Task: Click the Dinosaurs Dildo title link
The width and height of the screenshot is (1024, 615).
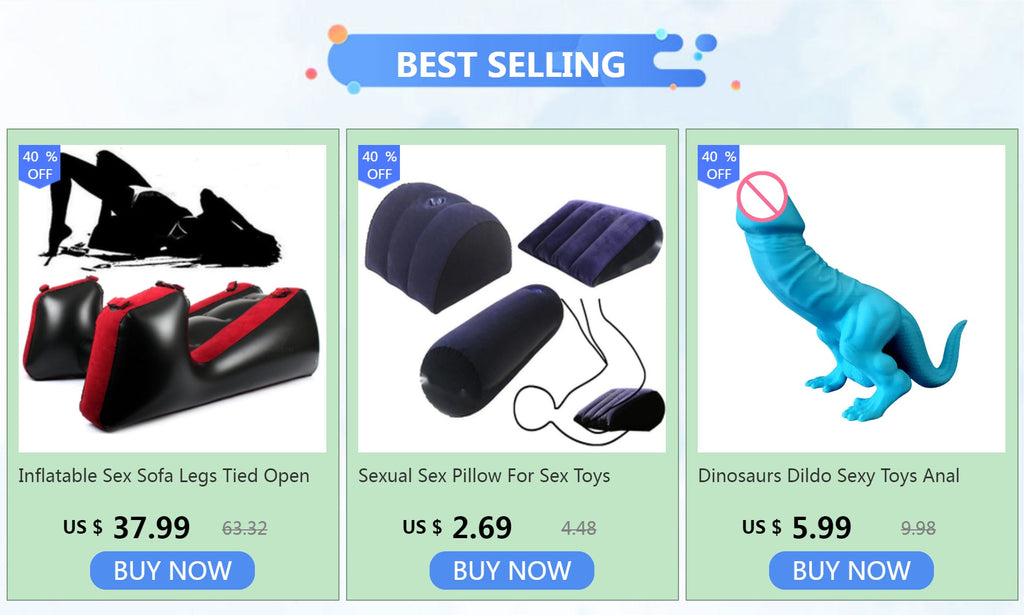Action: click(829, 476)
